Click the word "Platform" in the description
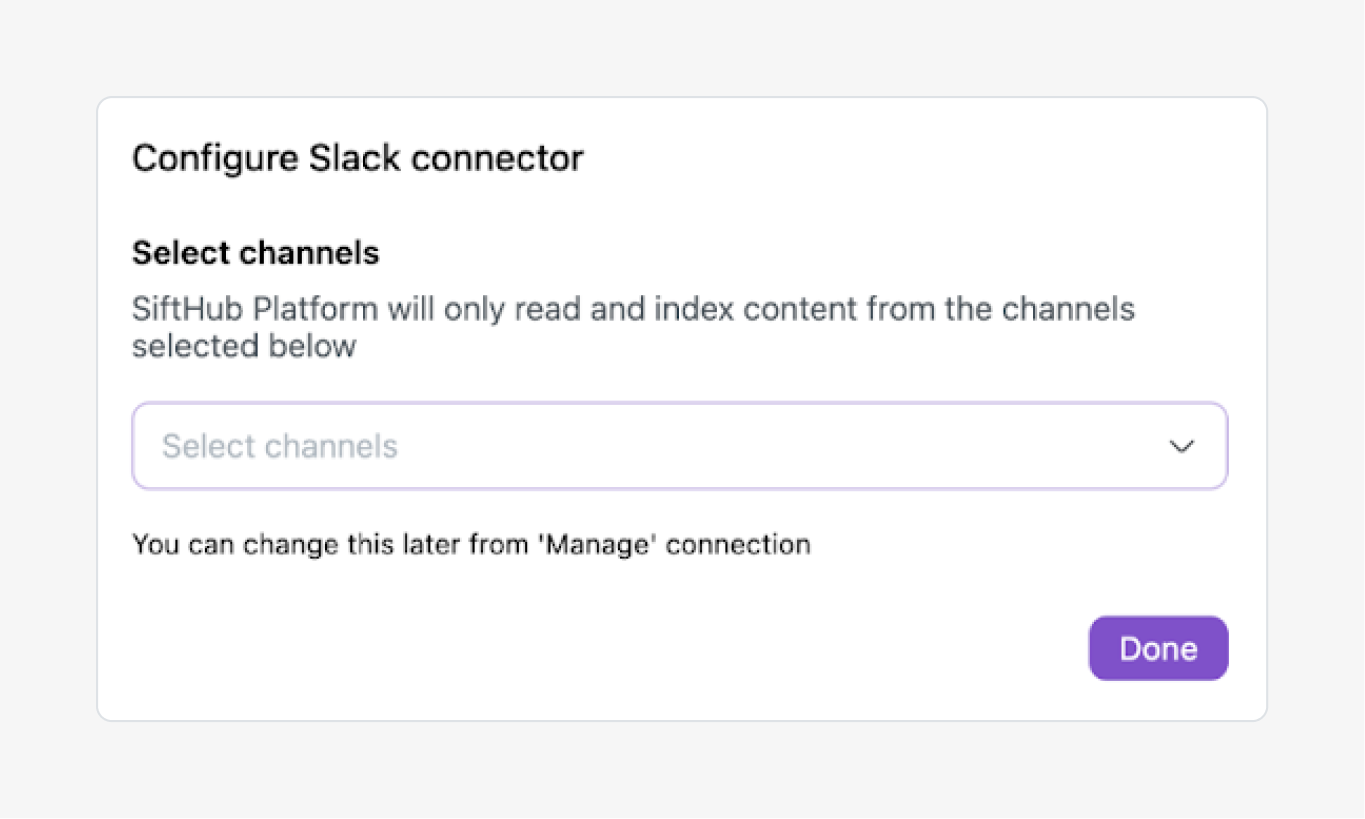Image resolution: width=1365 pixels, height=819 pixels. tap(315, 308)
